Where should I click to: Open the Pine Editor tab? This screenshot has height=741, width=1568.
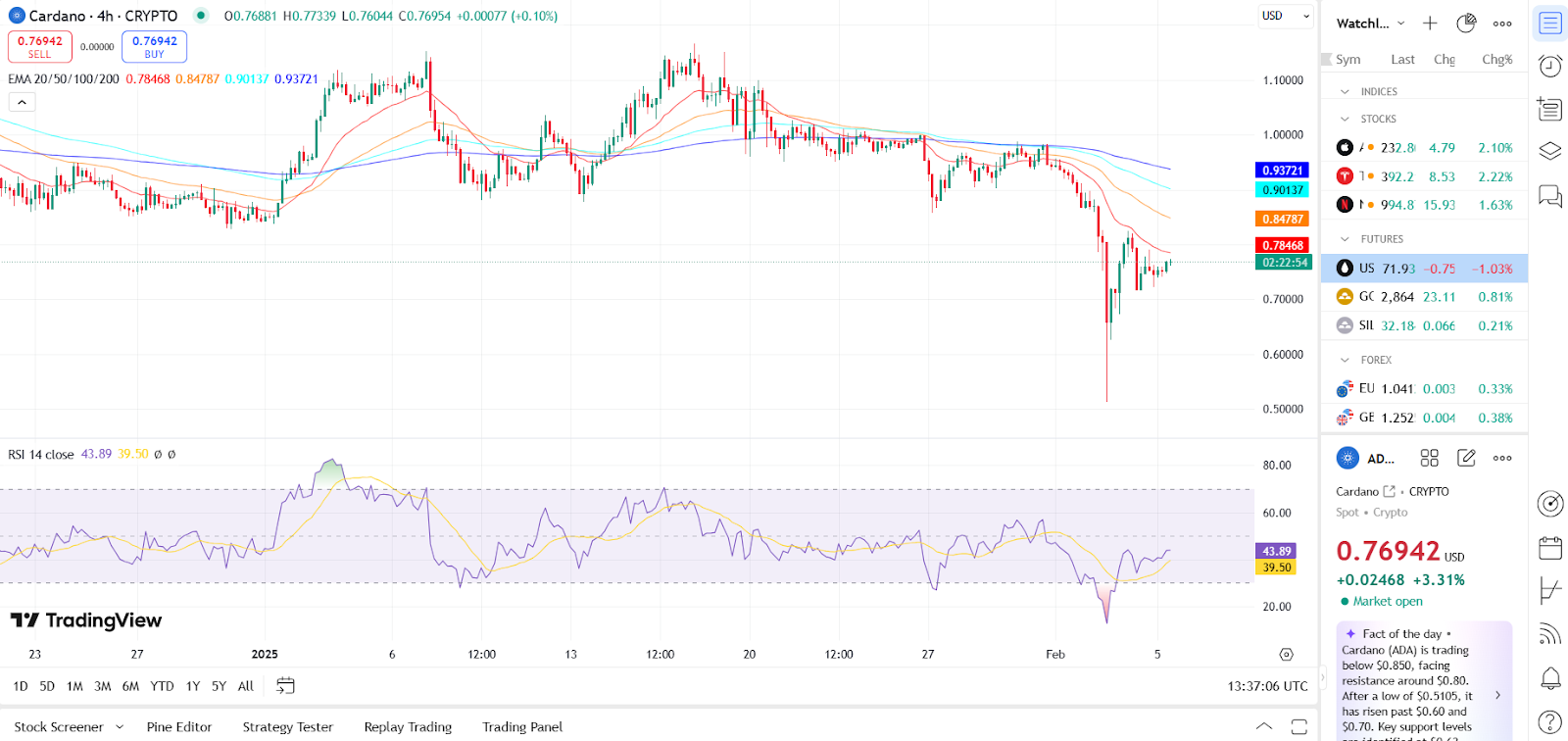(179, 727)
